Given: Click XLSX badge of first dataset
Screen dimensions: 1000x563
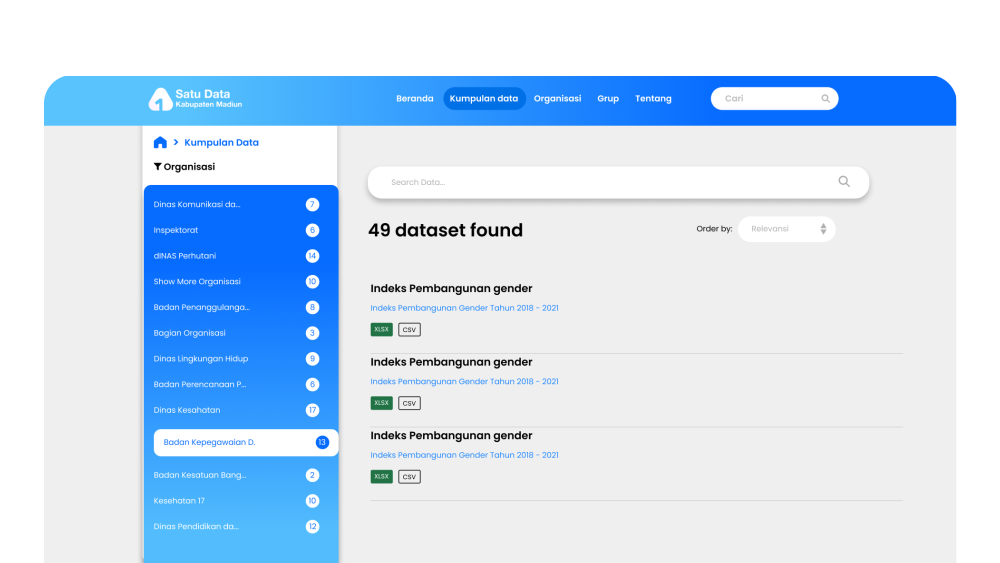Looking at the screenshot, I should tap(381, 329).
